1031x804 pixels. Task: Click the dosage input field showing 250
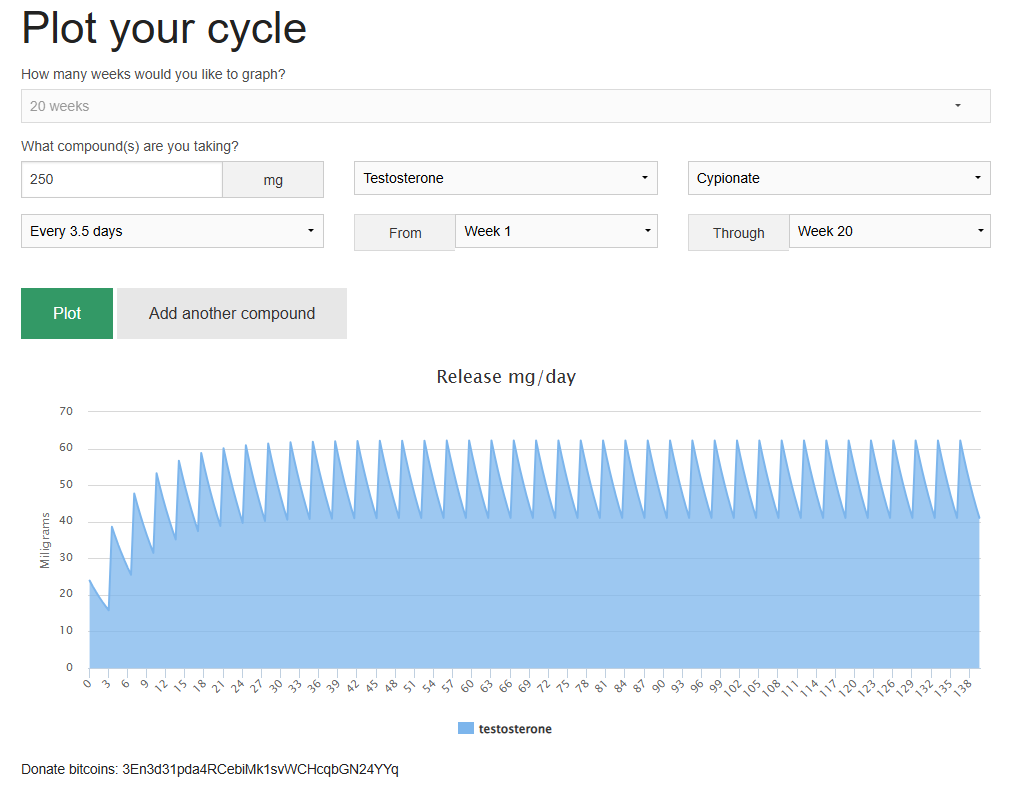click(x=121, y=179)
